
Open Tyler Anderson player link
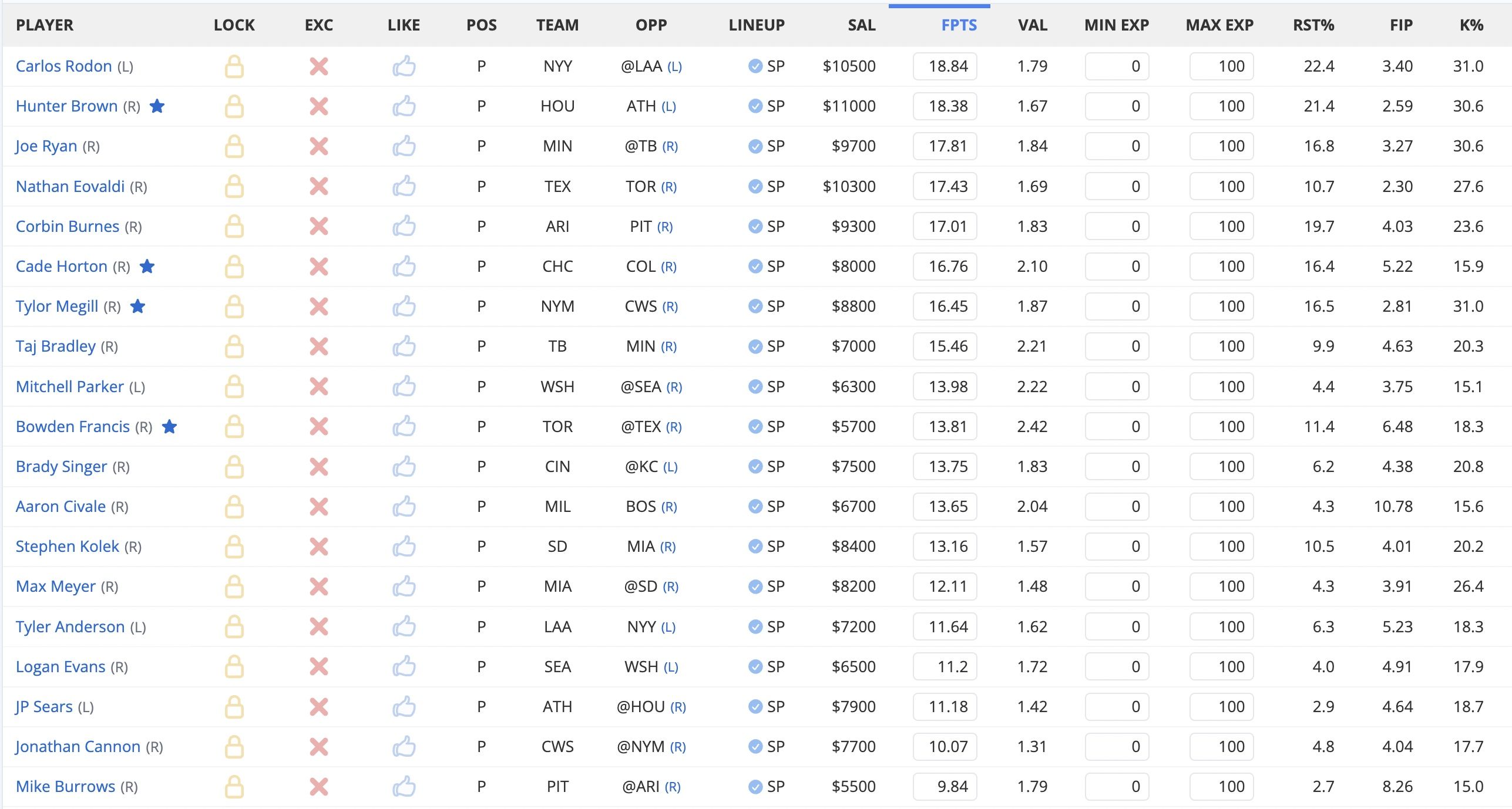pos(70,626)
